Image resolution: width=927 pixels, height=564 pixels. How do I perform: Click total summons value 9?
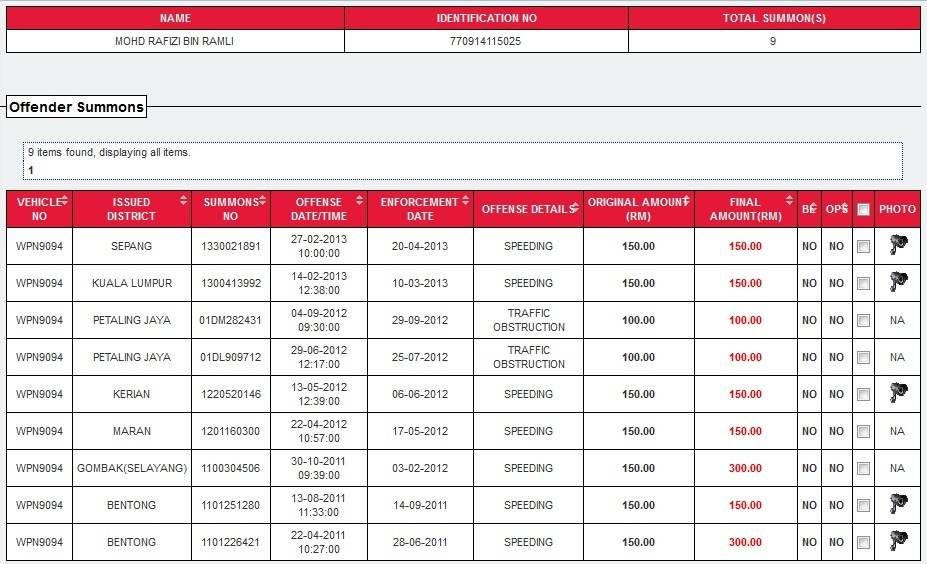[773, 41]
